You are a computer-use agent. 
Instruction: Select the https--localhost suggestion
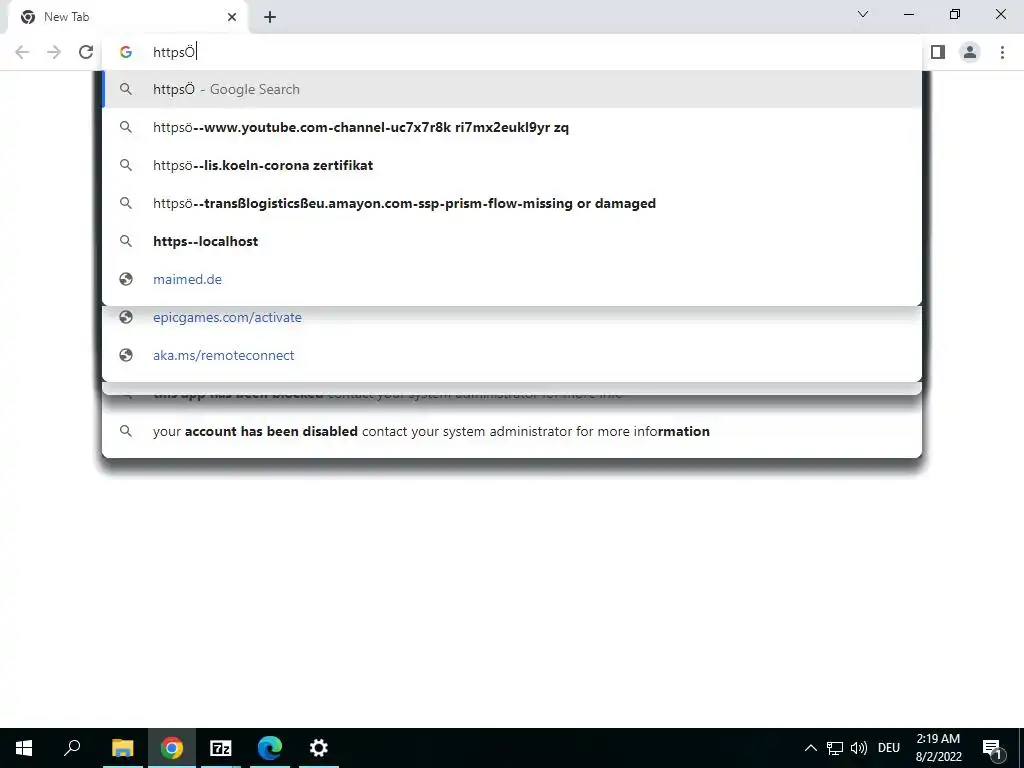click(x=512, y=241)
